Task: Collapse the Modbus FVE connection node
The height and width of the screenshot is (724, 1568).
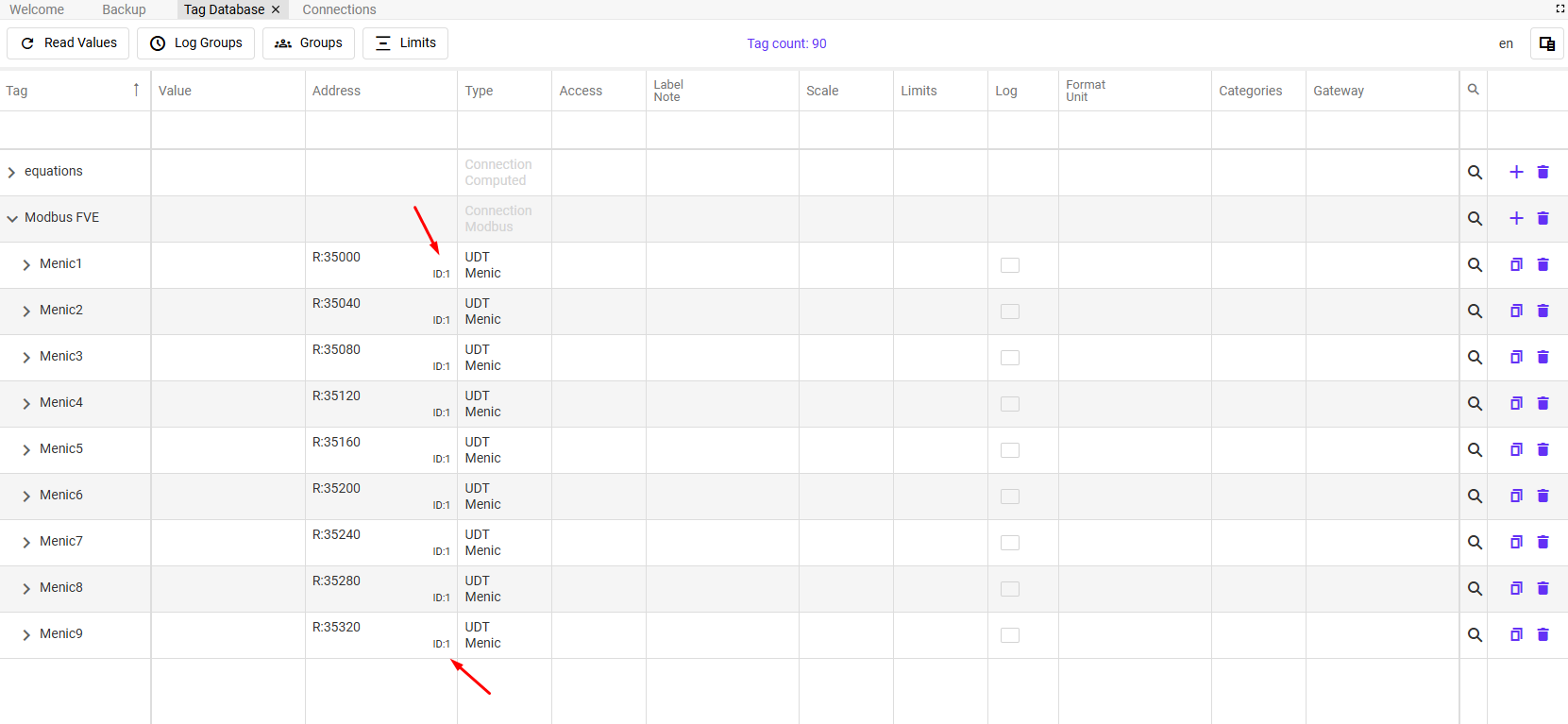Action: (x=12, y=218)
